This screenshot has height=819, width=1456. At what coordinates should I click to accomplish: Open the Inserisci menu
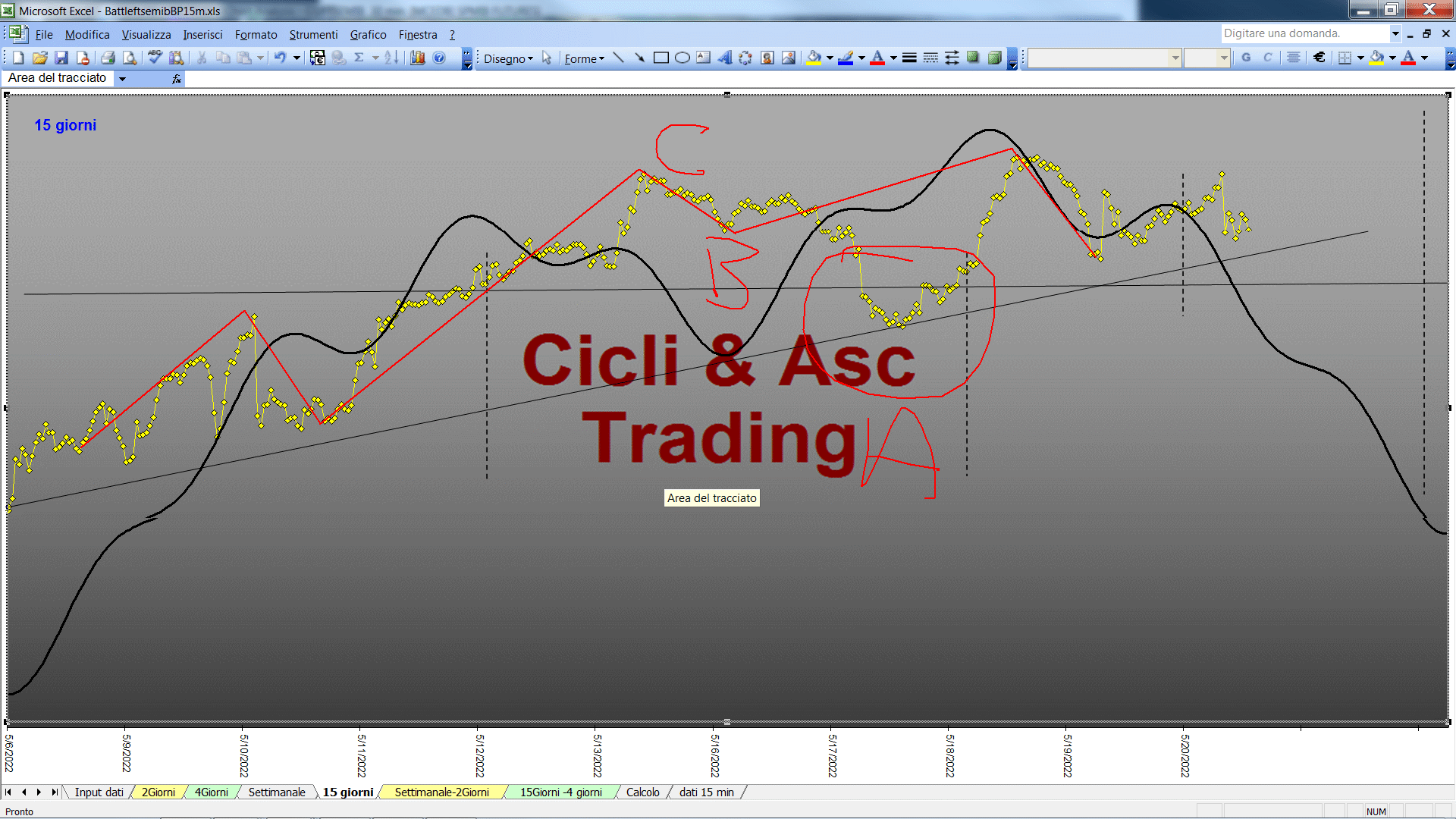202,34
